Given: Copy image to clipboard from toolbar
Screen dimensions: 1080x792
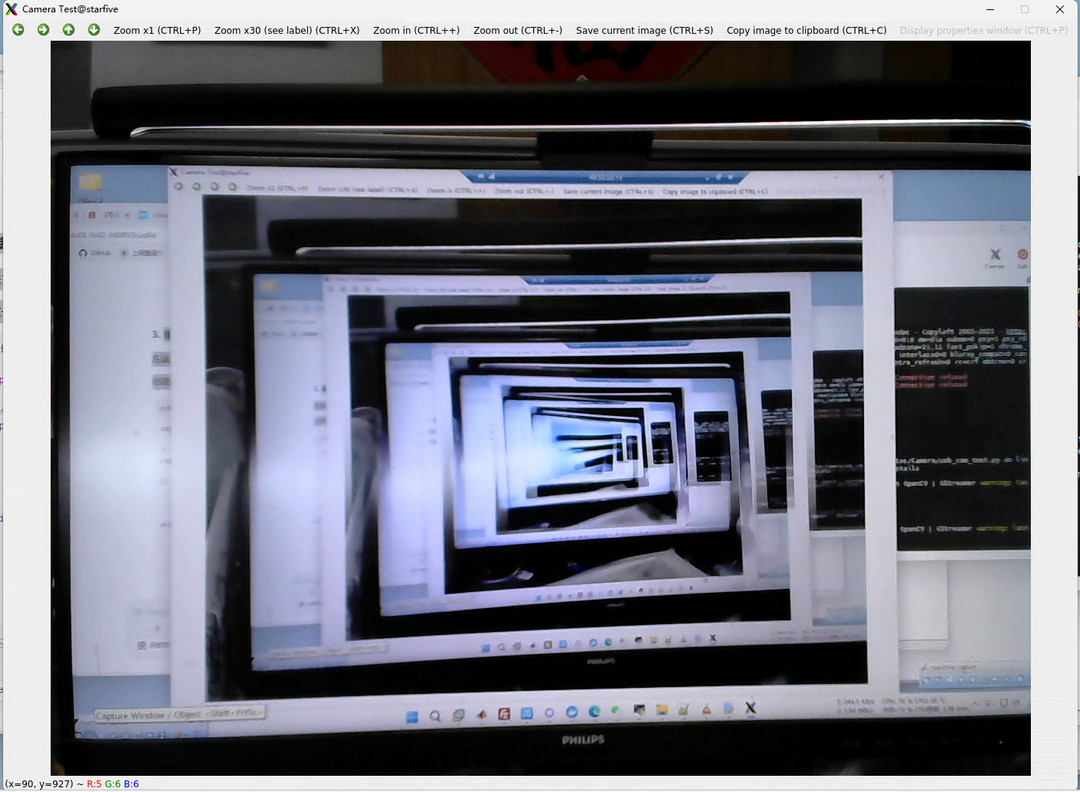Looking at the screenshot, I should [806, 30].
